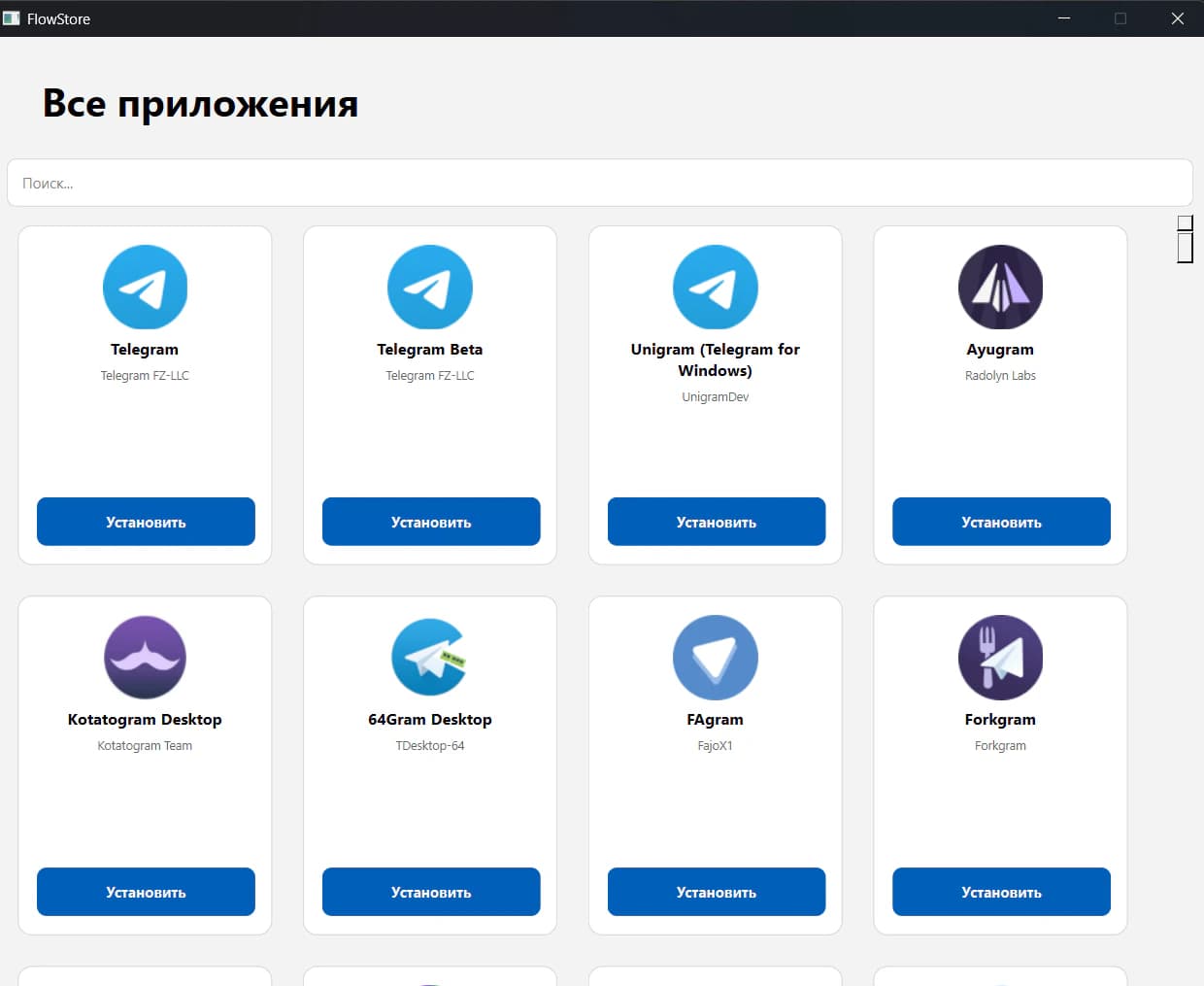Close the FlowStore window
Image resolution: width=1204 pixels, height=986 pixels.
click(1177, 18)
